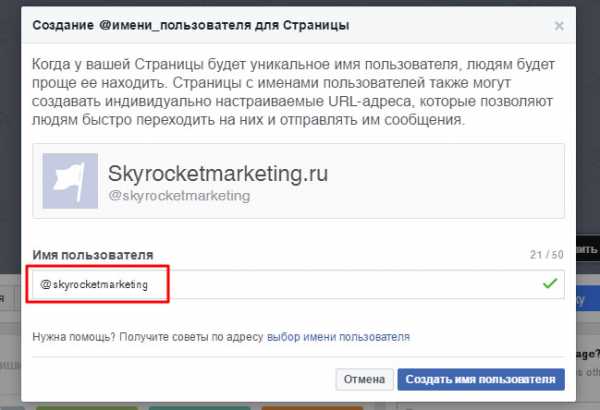The width and height of the screenshot is (600, 410).
Task: Click the Skyrocketmarketing.ru page name
Action: click(x=218, y=173)
